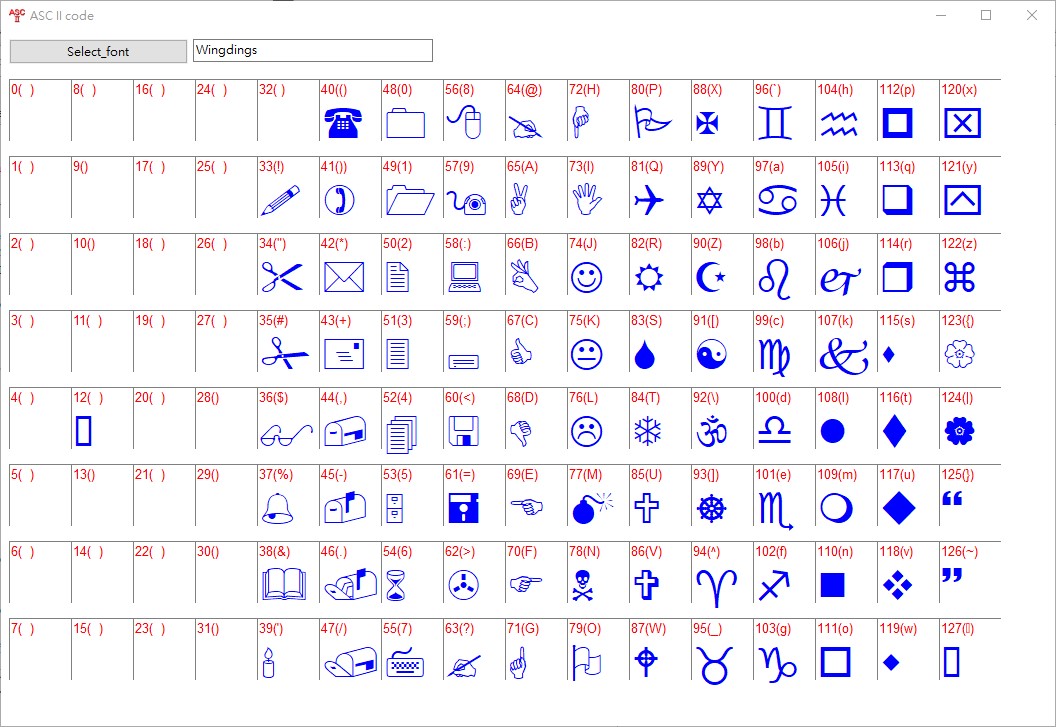Click the dharma wheel symbol under 93(])
This screenshot has width=1056, height=727.
pos(711,509)
